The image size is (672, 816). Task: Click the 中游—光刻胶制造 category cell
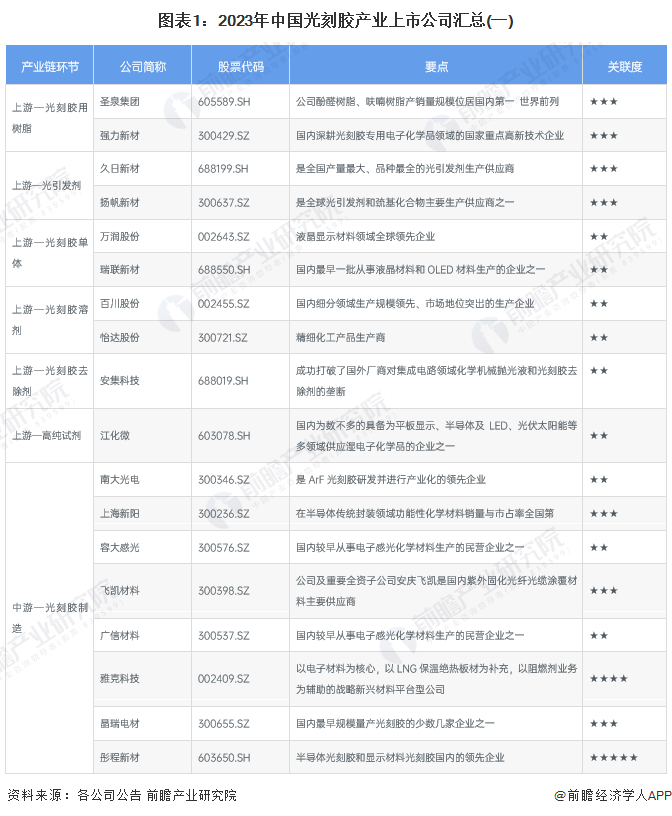pyautogui.click(x=49, y=617)
